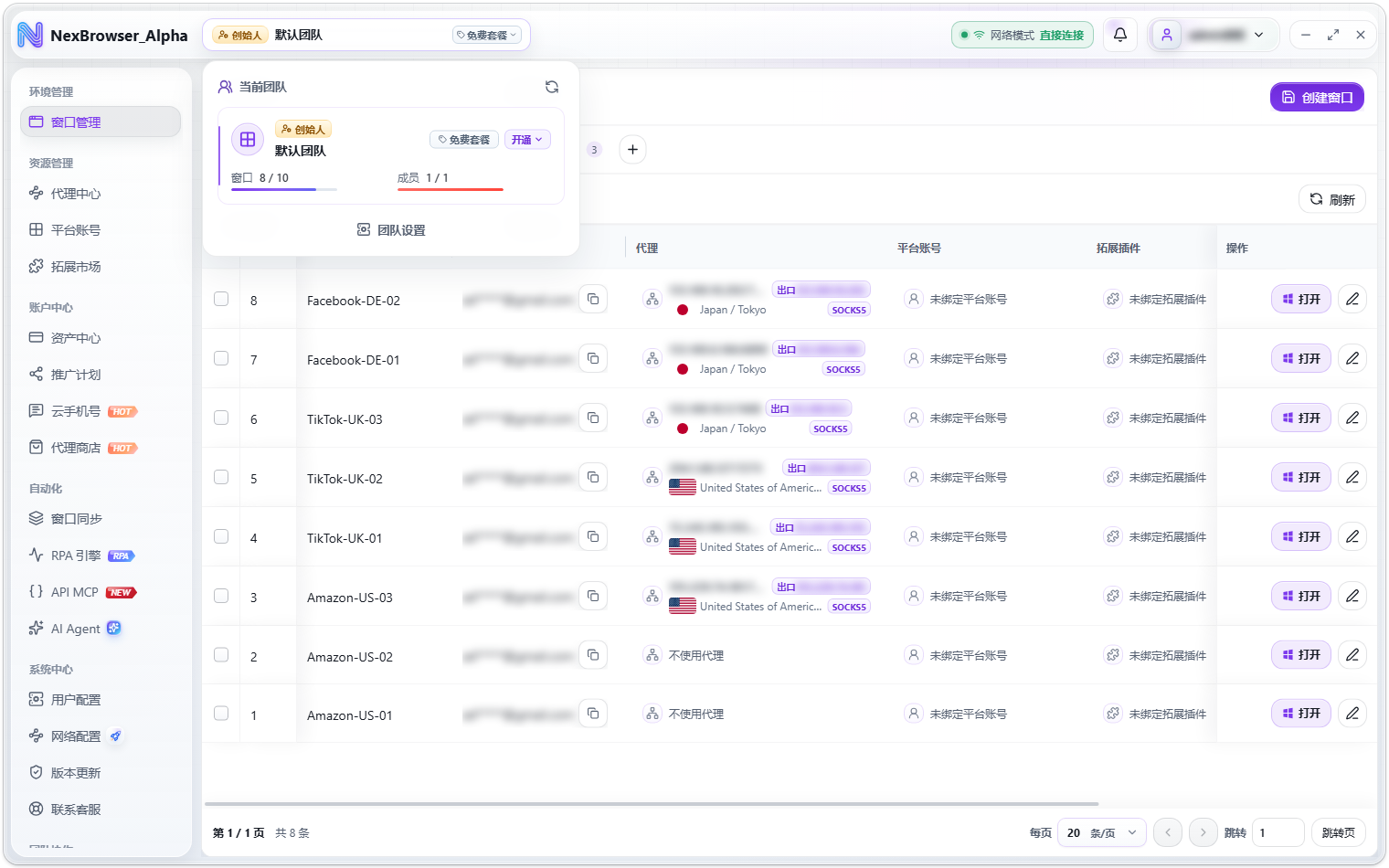This screenshot has width=1389, height=868.
Task: Edit the Facebook-DE-02 window
Action: [x=1352, y=299]
